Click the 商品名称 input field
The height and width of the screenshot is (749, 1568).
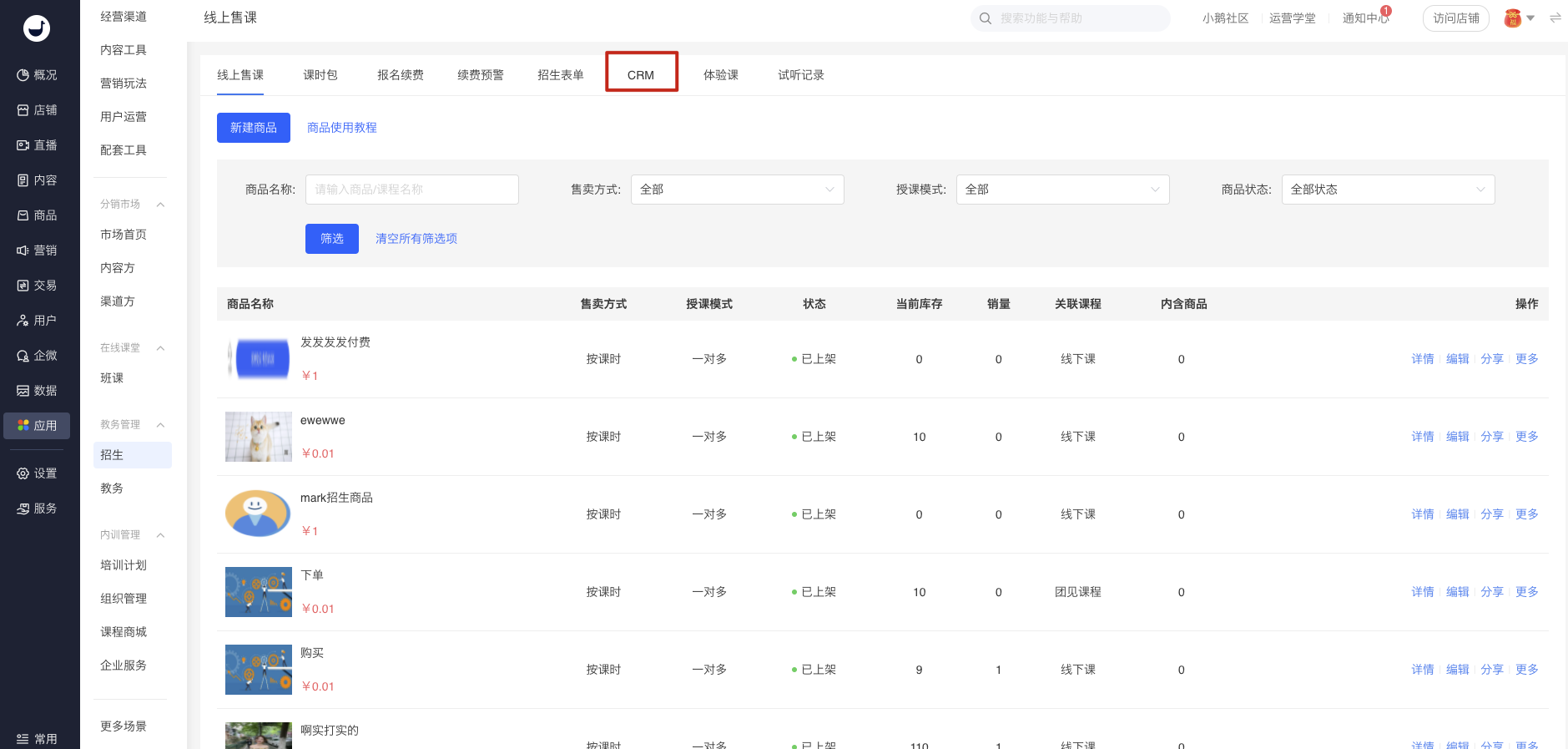click(411, 190)
